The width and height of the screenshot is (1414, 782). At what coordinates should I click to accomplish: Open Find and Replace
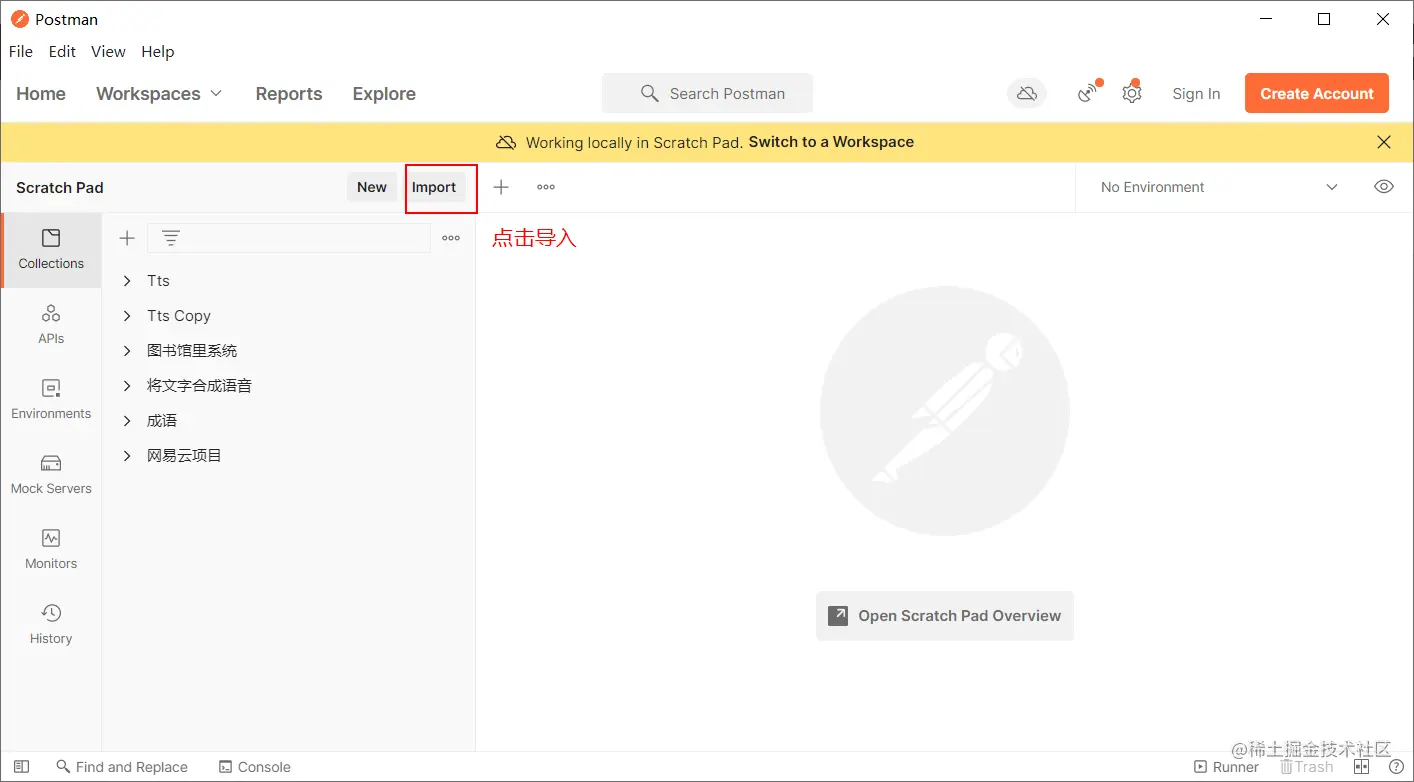click(x=122, y=767)
